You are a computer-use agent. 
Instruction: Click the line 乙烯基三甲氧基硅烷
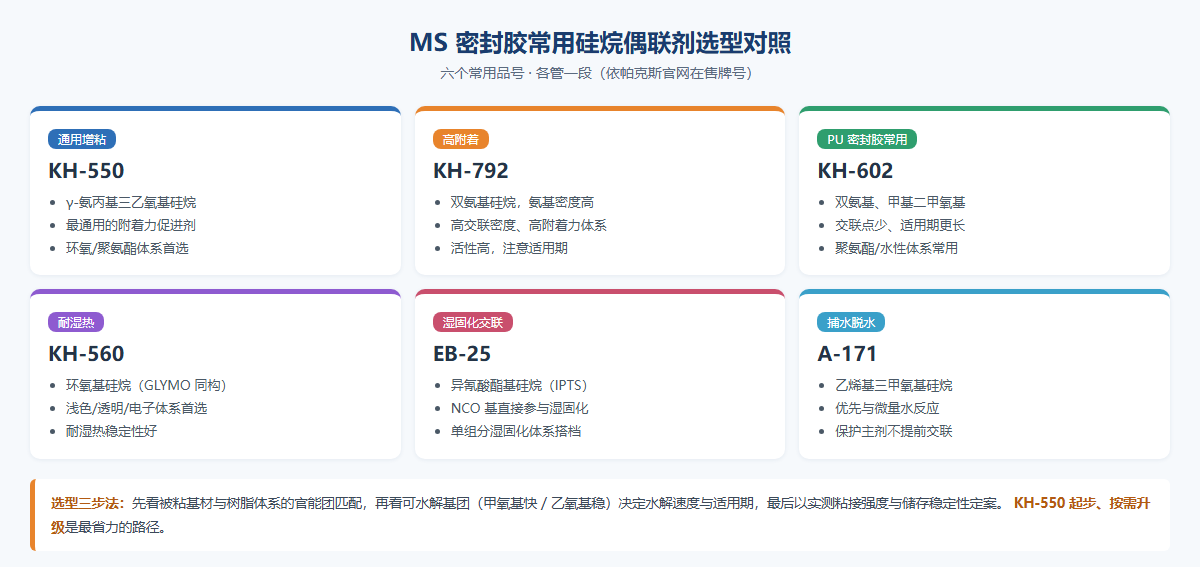[x=894, y=385]
